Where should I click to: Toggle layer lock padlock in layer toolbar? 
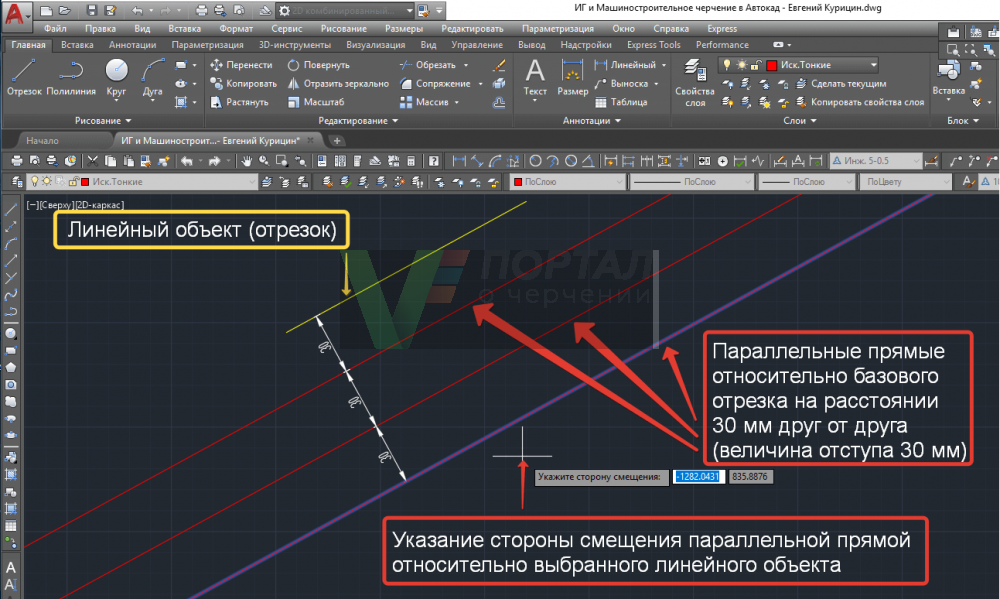click(73, 182)
